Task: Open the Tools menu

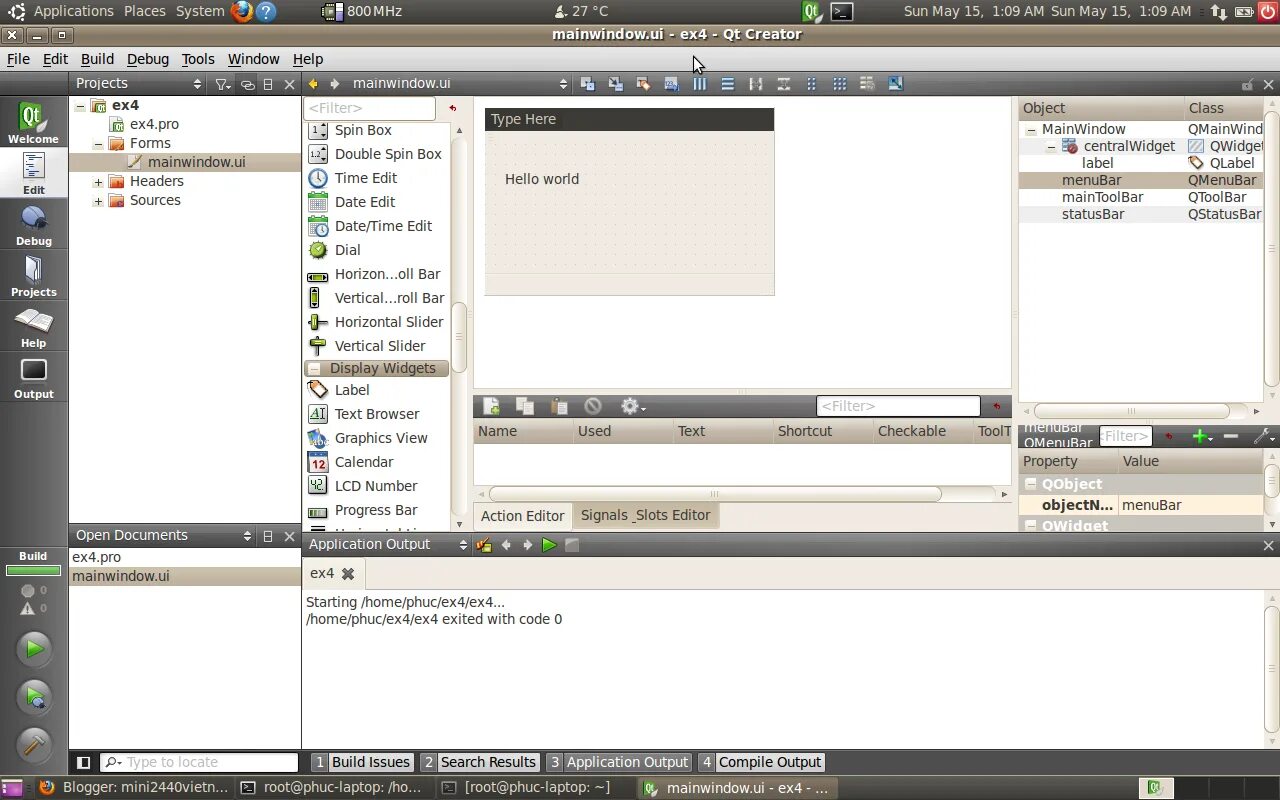Action: coord(198,59)
